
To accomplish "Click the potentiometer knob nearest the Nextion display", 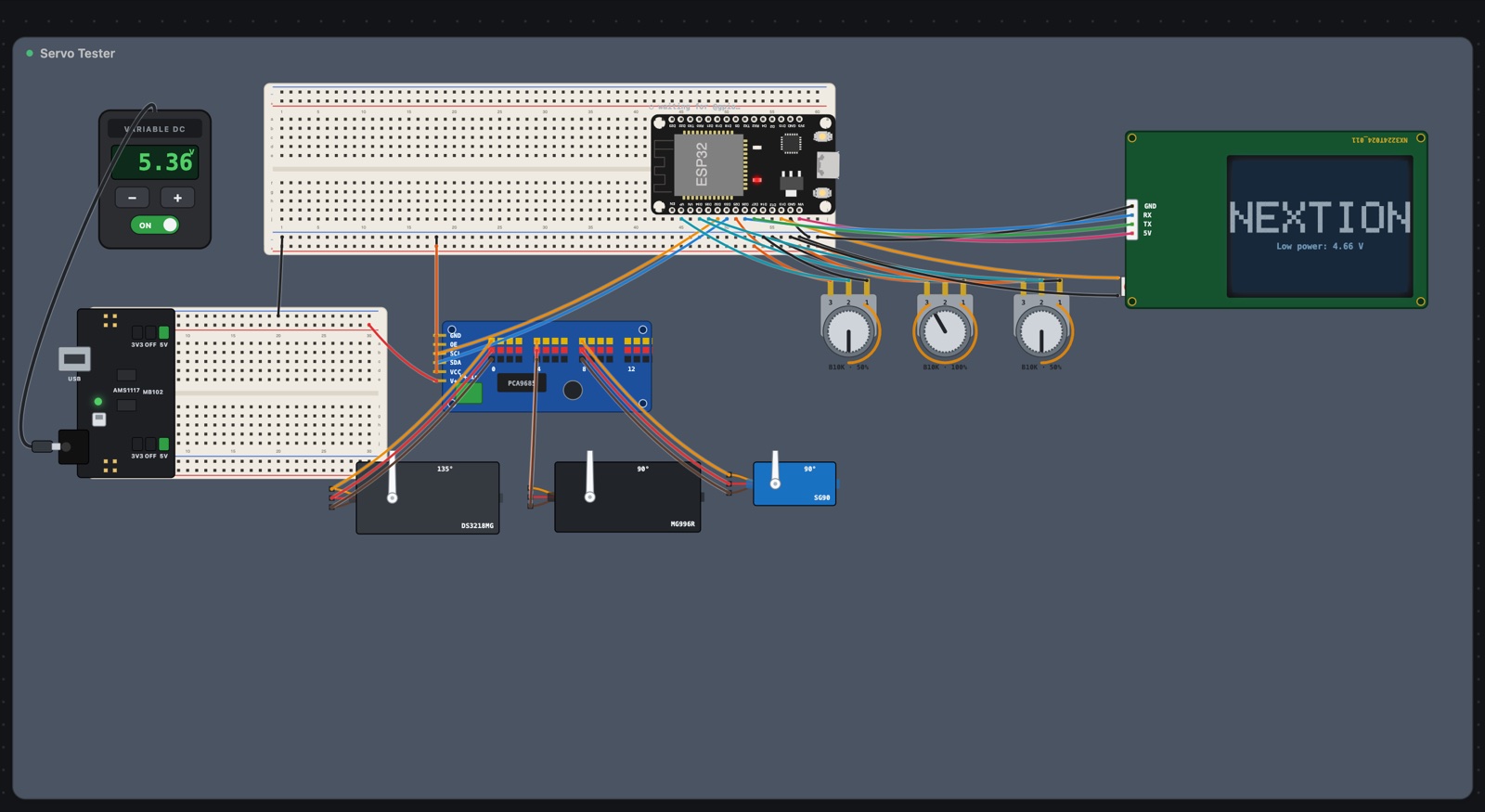I will coord(1041,332).
